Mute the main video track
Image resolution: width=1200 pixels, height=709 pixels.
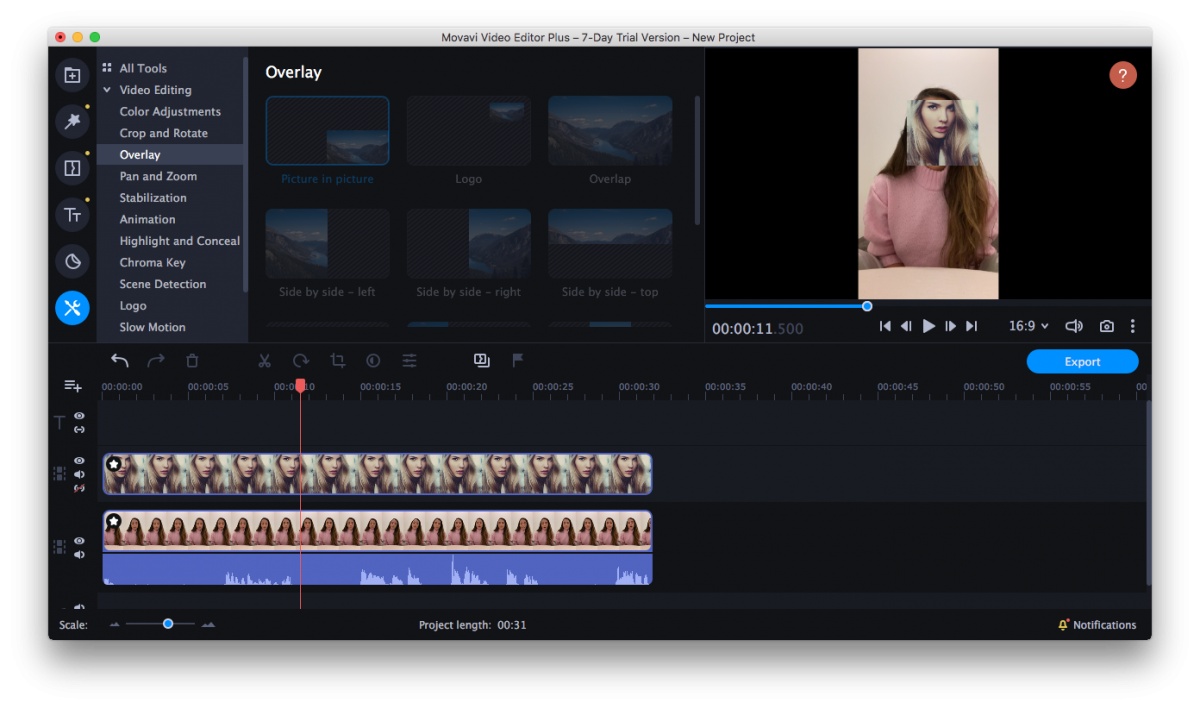(x=78, y=554)
